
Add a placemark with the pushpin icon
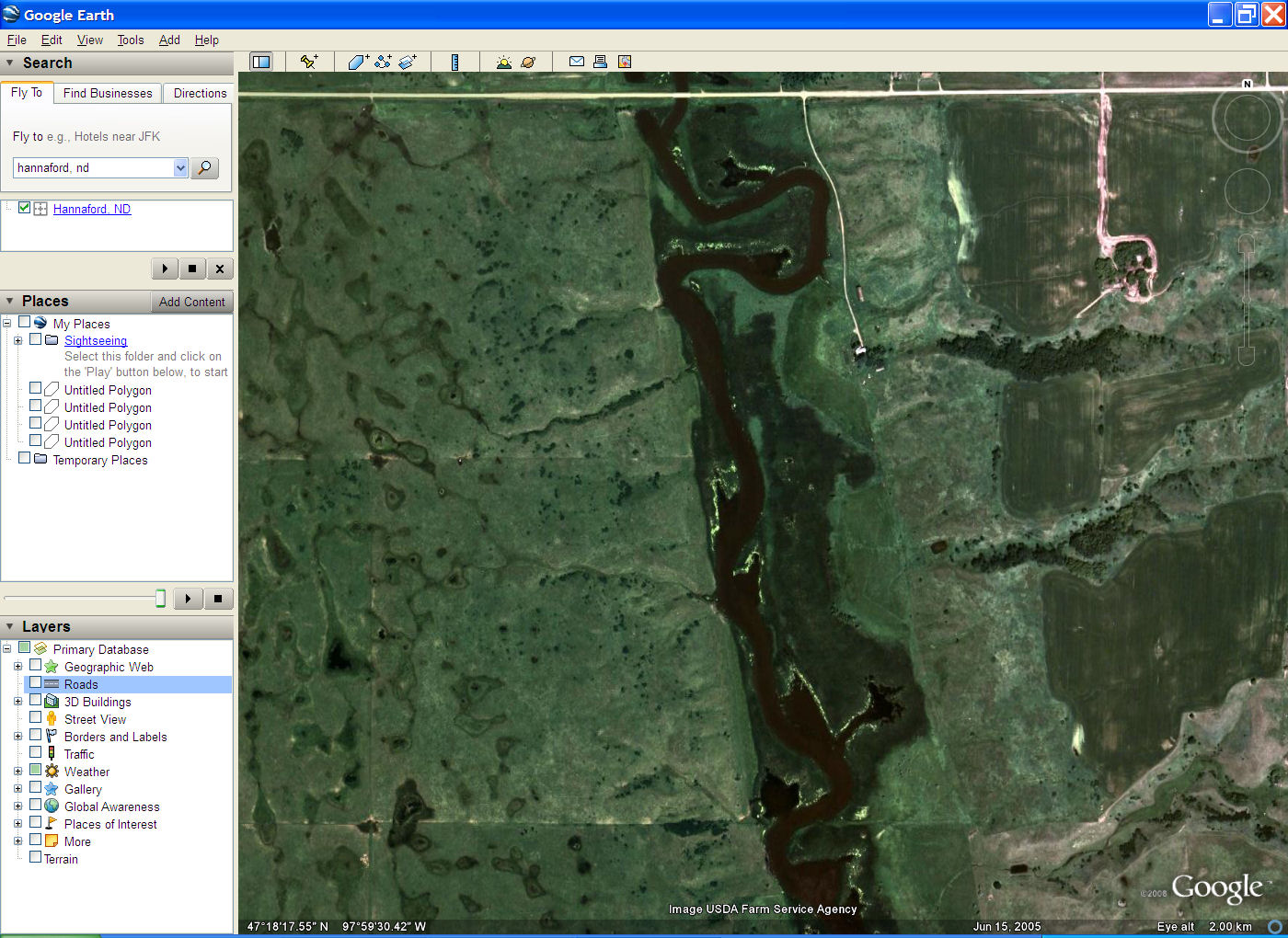[x=309, y=62]
